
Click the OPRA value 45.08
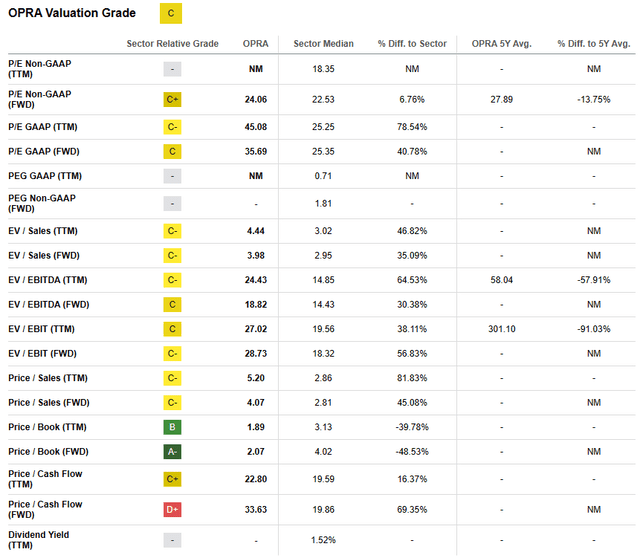256,127
